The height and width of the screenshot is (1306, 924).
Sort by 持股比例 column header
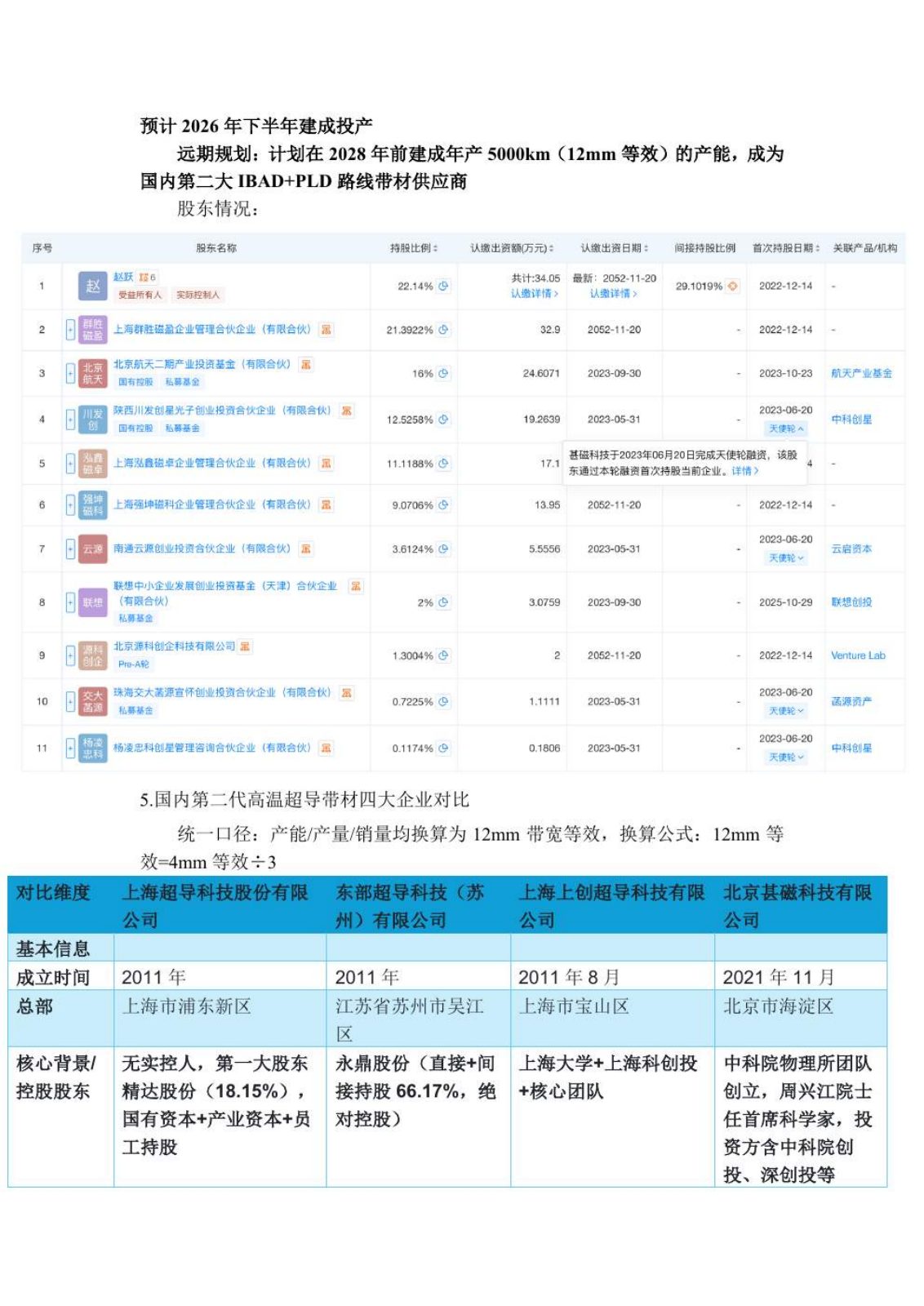pos(414,248)
